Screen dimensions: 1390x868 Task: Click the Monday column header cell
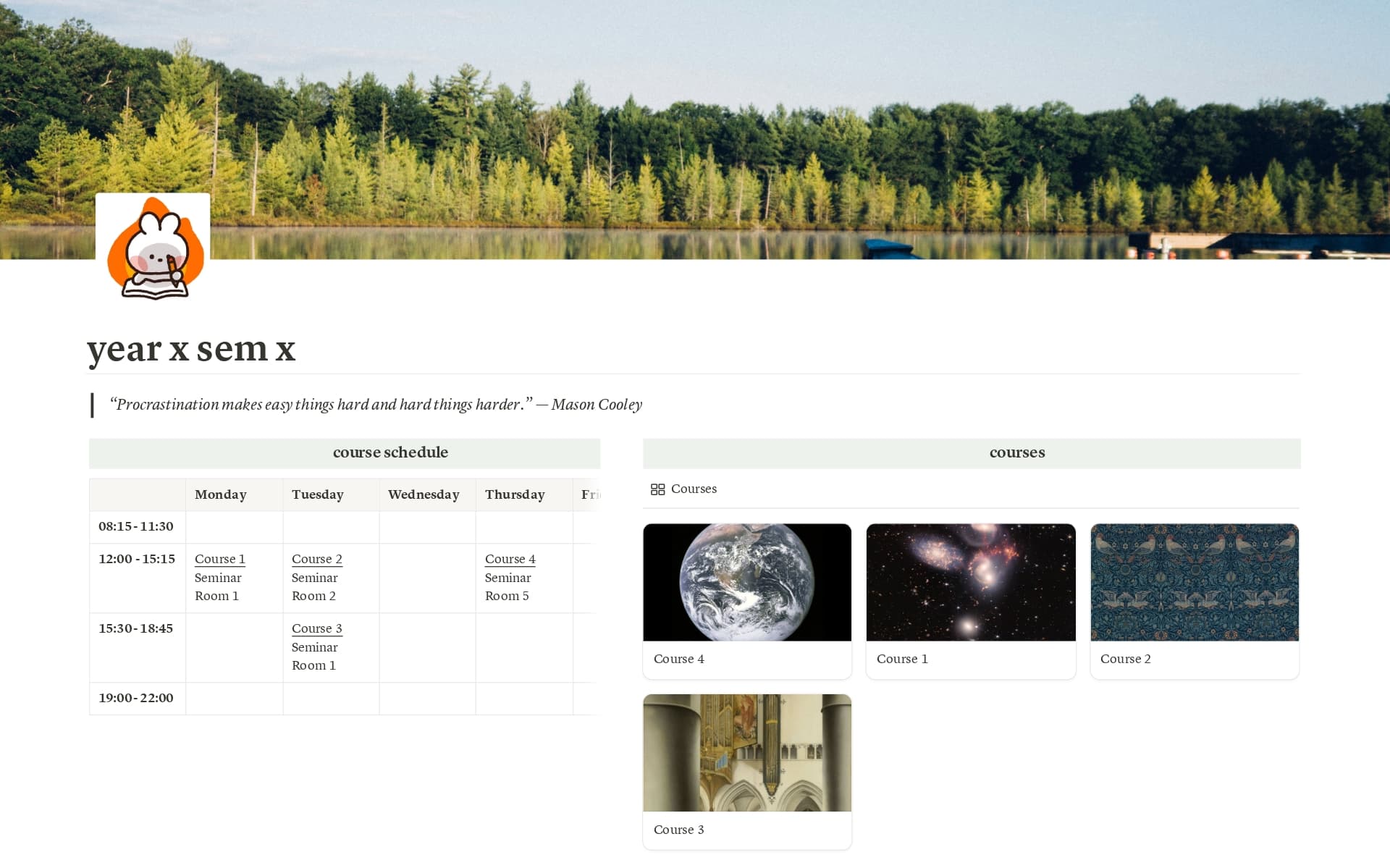tap(220, 494)
